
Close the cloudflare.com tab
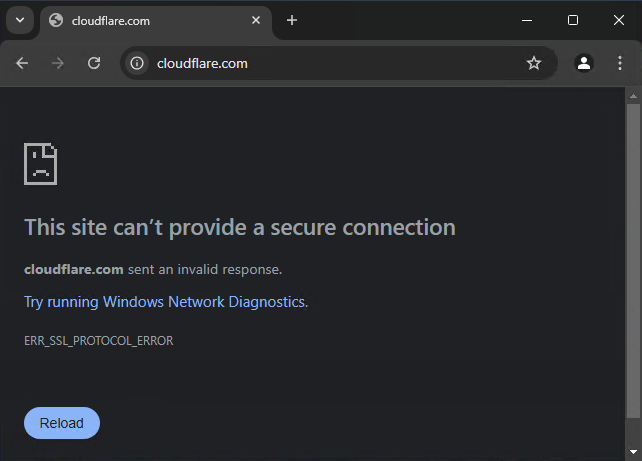257,20
